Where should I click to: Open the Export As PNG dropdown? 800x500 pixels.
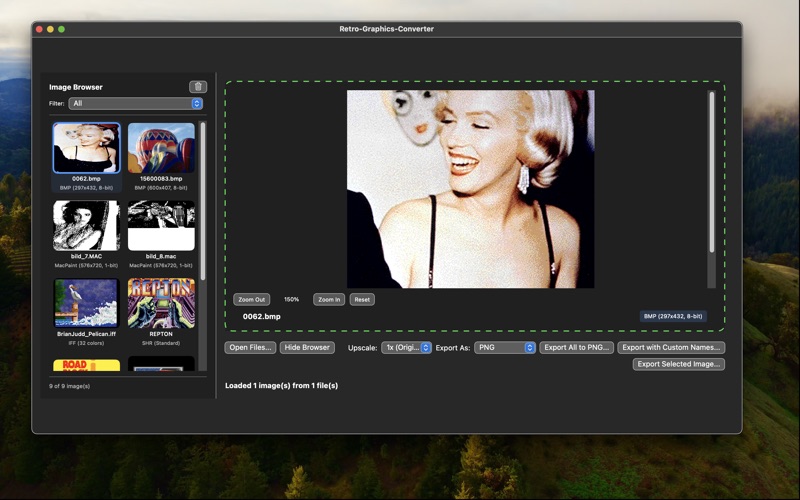(x=505, y=347)
